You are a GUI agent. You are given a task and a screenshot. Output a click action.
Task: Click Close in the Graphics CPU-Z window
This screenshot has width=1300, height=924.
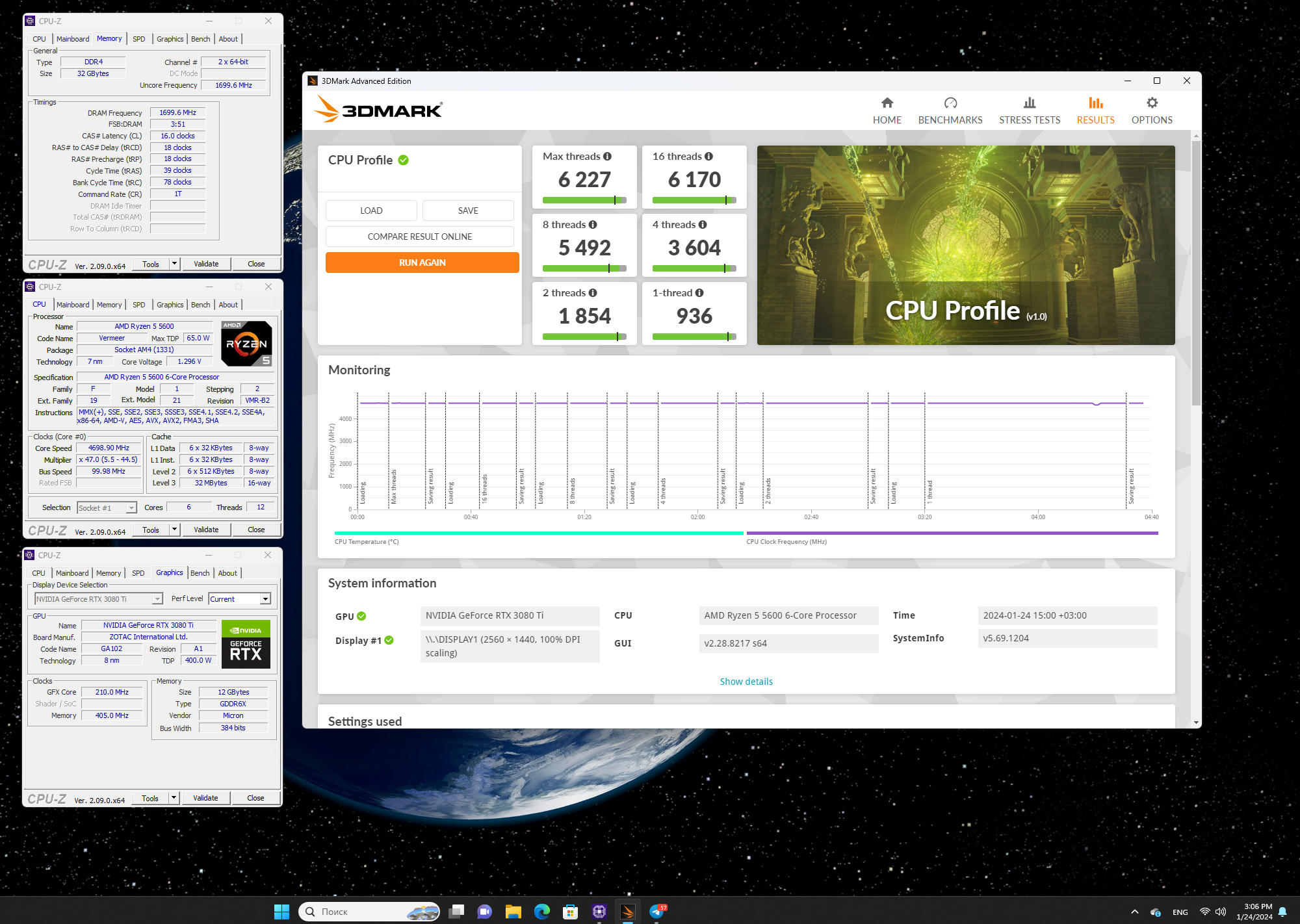tap(255, 798)
